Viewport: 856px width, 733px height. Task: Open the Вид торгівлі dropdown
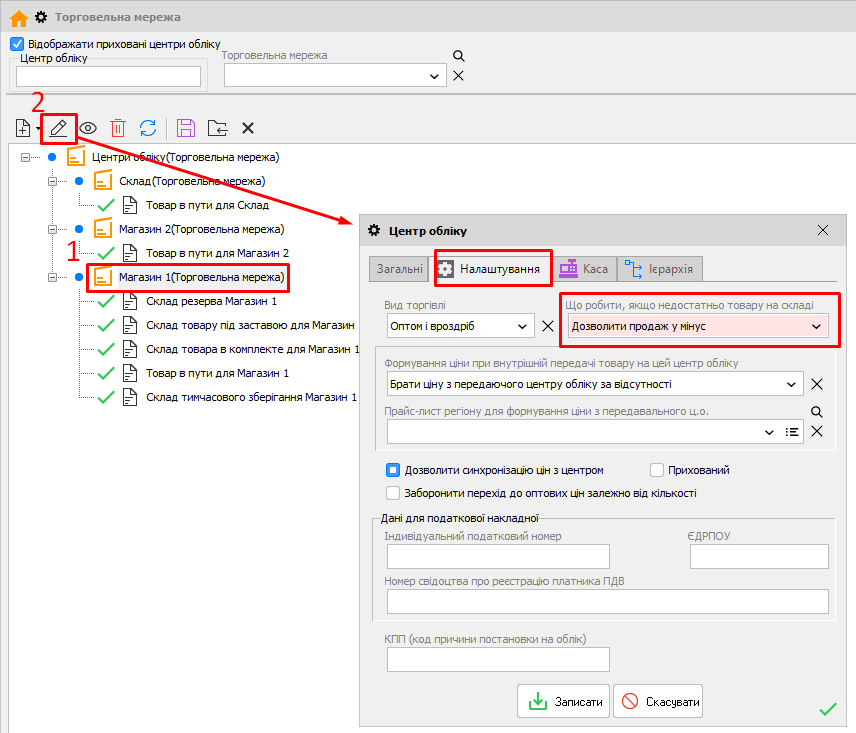coord(523,326)
